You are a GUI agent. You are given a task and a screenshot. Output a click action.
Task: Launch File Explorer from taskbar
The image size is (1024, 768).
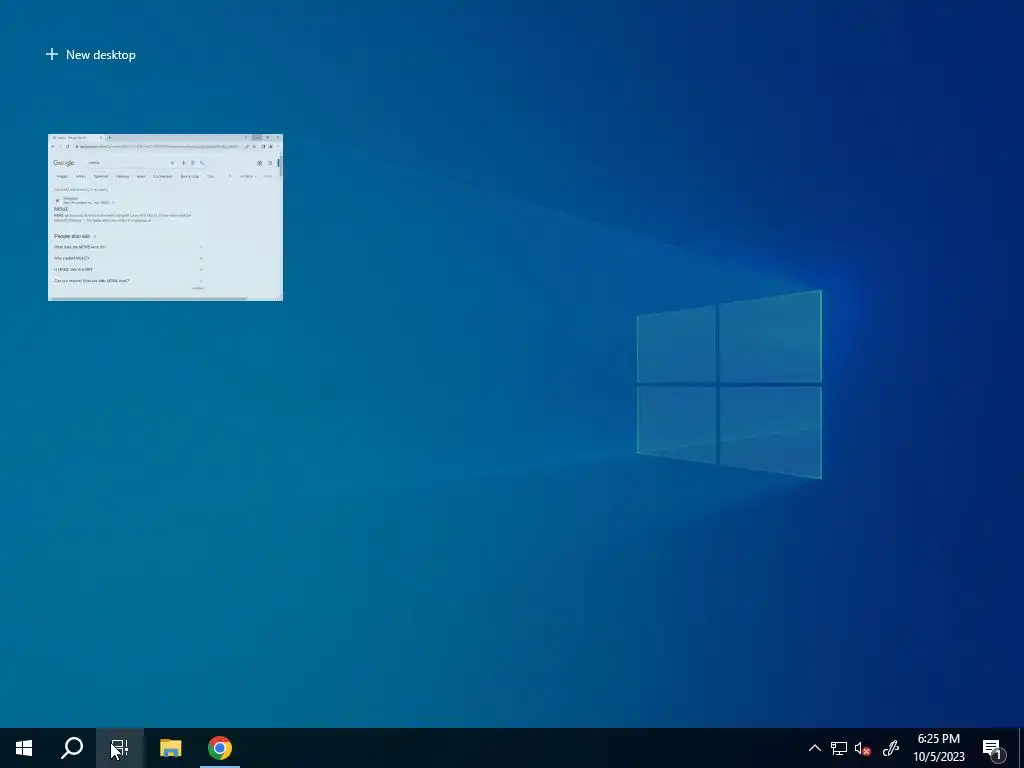(x=170, y=748)
